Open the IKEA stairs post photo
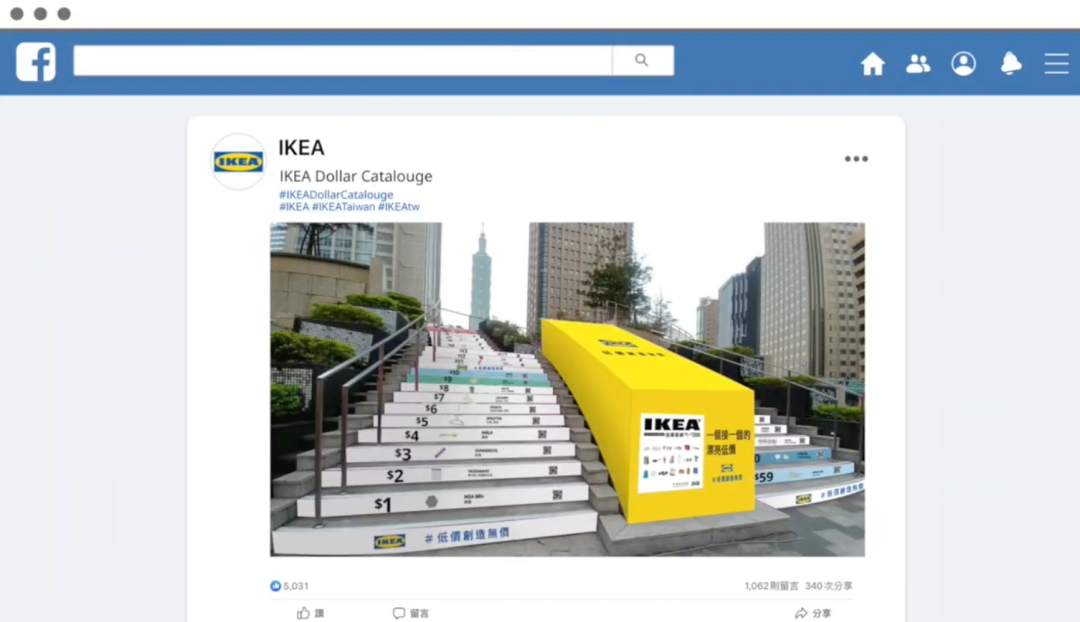Screen dimensions: 1080x622 pyautogui.click(x=567, y=389)
